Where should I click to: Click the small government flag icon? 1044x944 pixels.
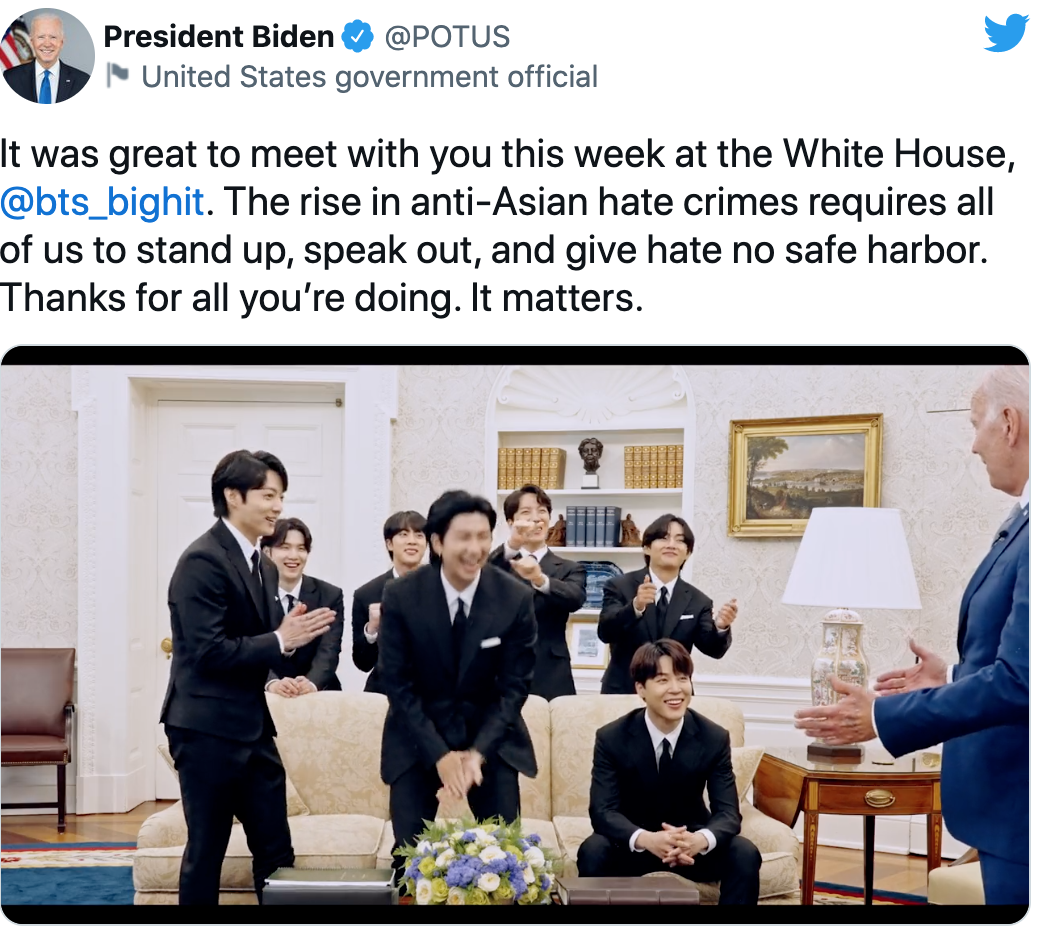click(x=118, y=76)
